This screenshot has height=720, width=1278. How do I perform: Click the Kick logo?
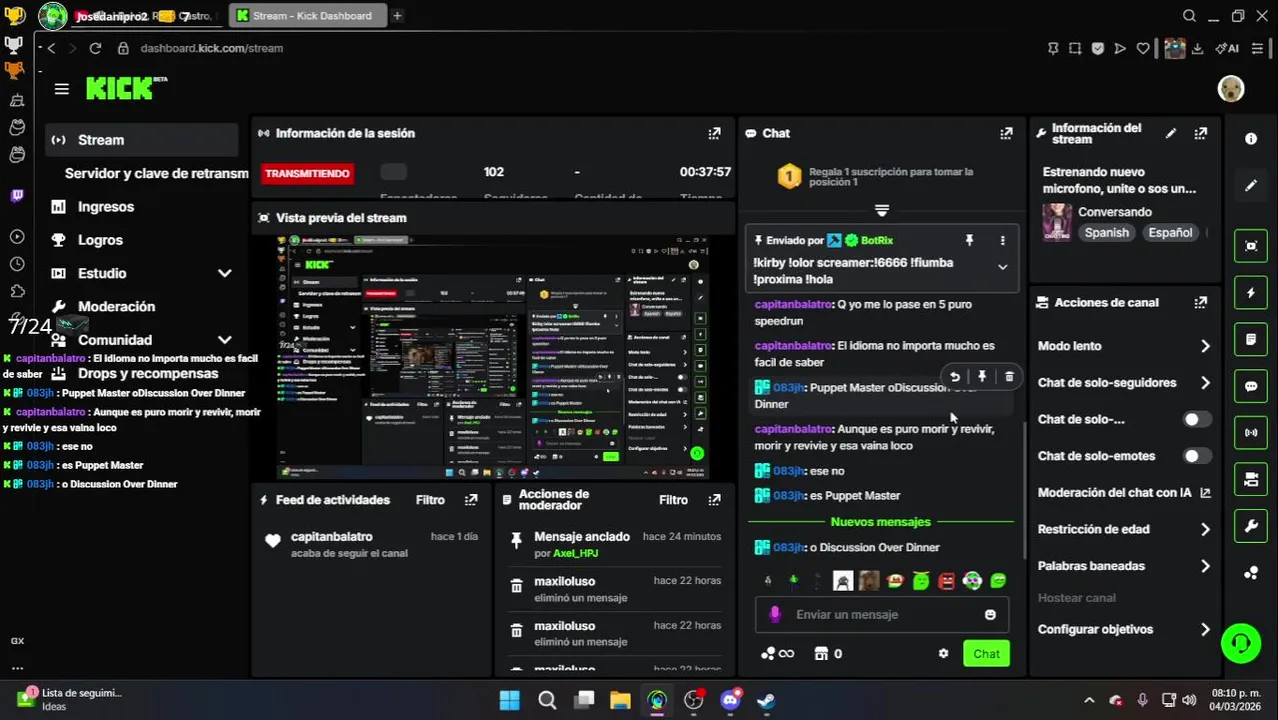126,88
